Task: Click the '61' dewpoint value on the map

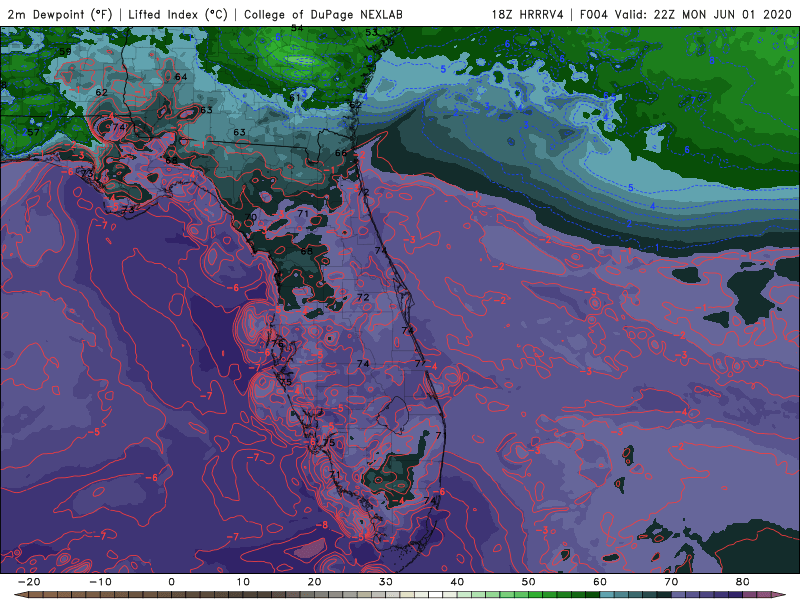Action: pos(295,98)
